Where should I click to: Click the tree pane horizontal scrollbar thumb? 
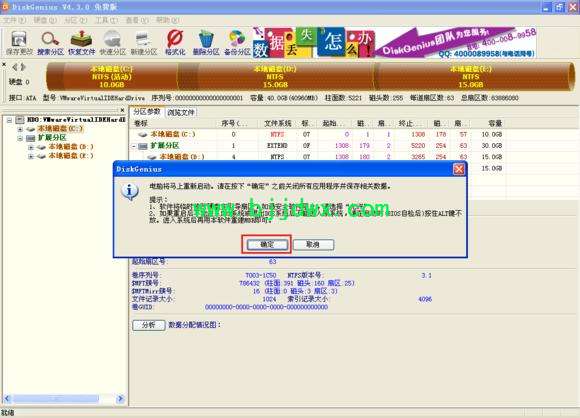[55, 399]
